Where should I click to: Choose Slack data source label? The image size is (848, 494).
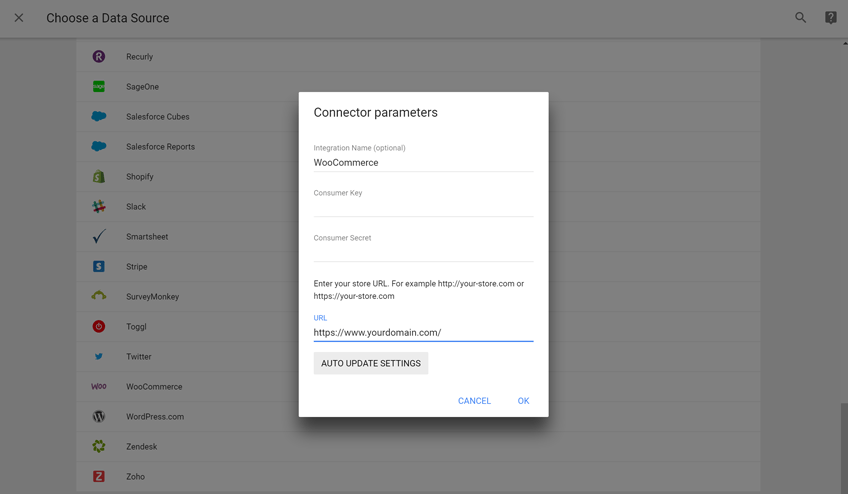pos(136,207)
